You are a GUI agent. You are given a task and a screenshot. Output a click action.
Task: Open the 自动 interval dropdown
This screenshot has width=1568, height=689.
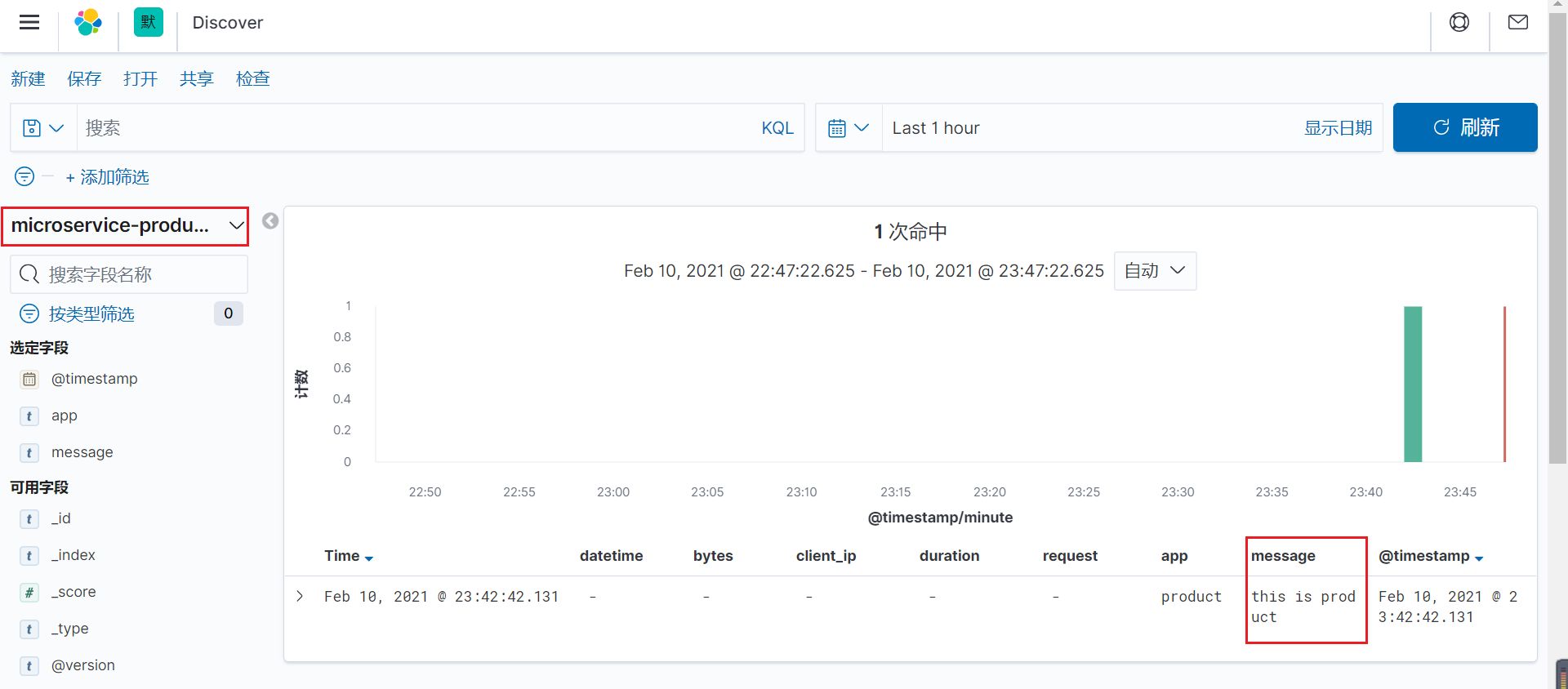pos(1155,271)
